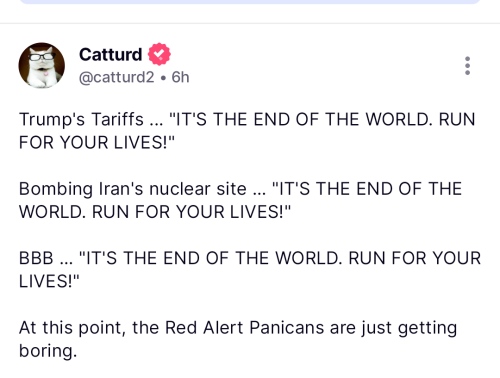Click the 6h post timestamp
This screenshot has width=500, height=378.
pyautogui.click(x=180, y=77)
